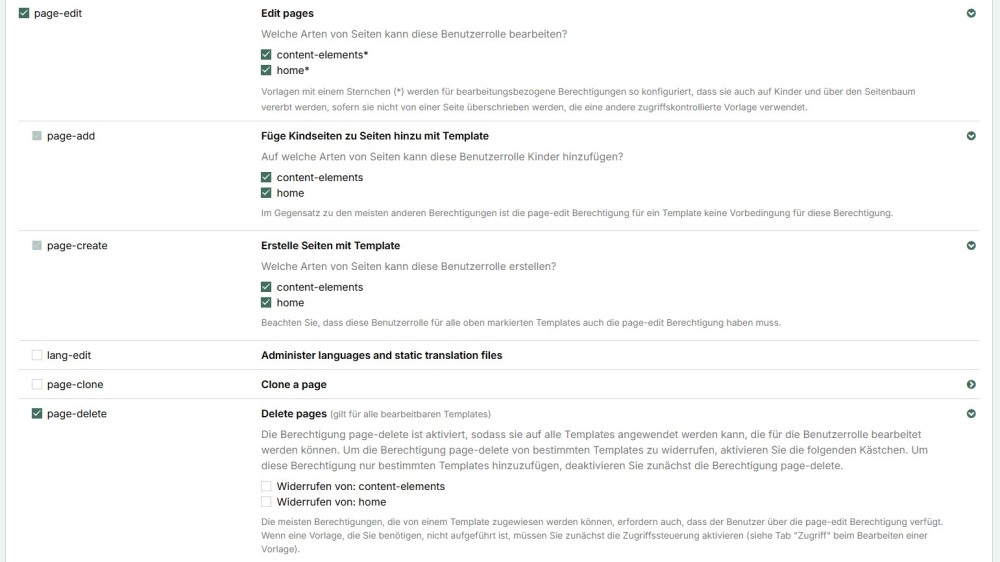
Task: Collapse the 'Erstelle Seiten mit Template' chevron
Action: (x=971, y=246)
